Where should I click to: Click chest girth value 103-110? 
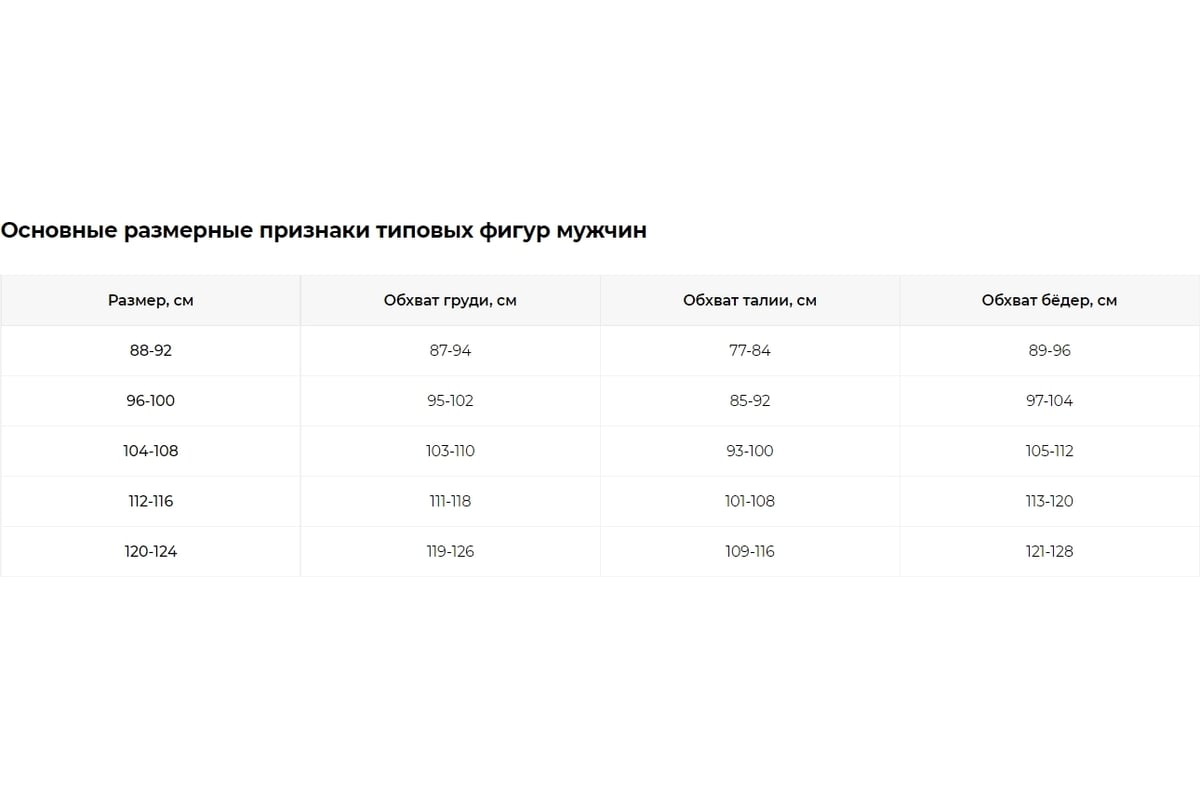[450, 451]
